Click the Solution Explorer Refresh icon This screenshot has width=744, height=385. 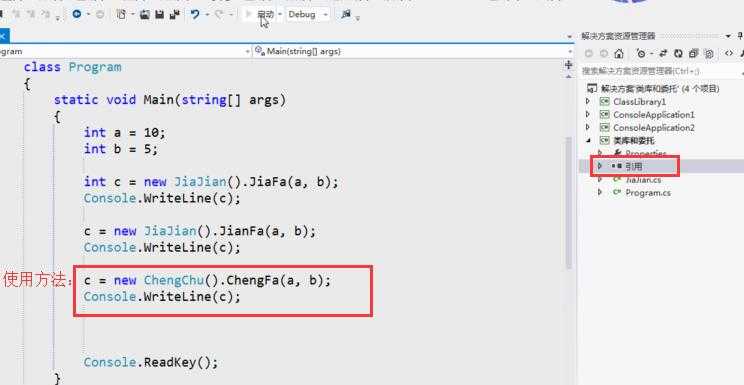click(678, 54)
